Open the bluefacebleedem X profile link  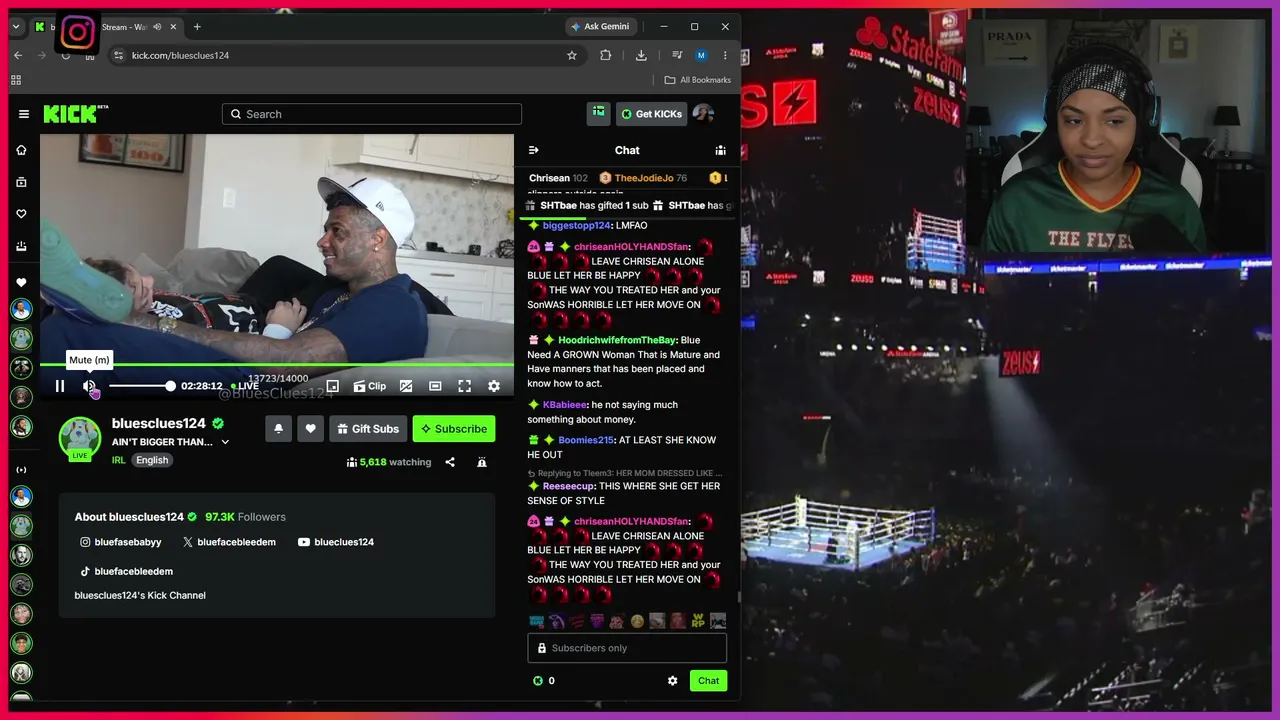(229, 542)
